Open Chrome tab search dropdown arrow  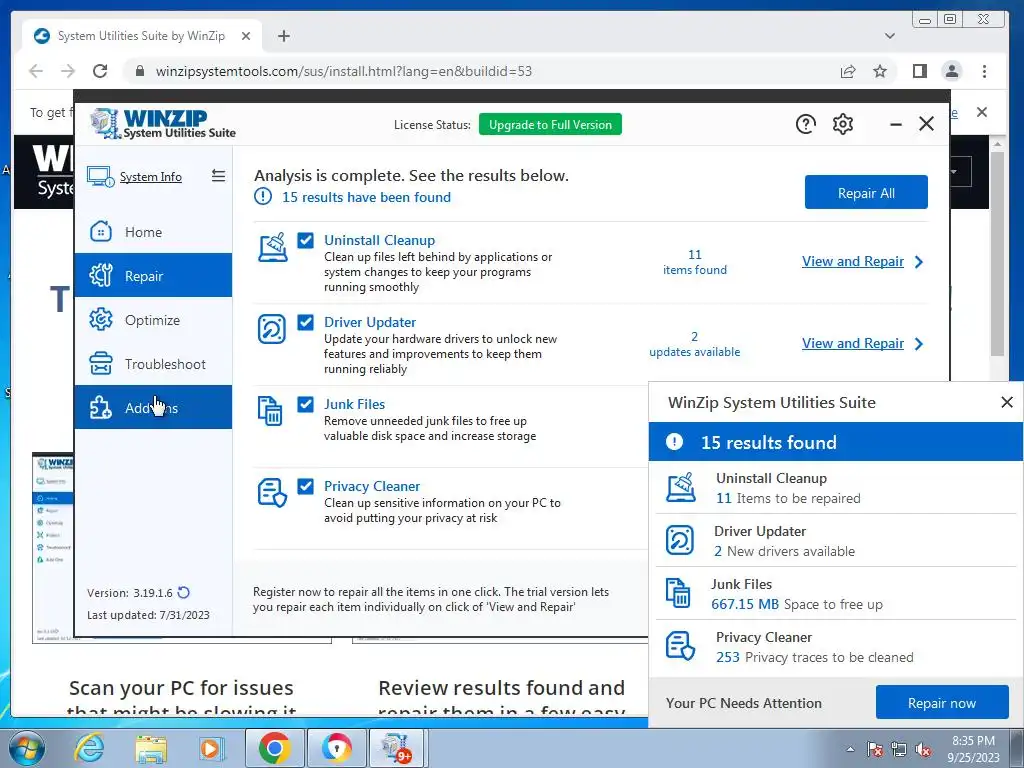point(889,36)
